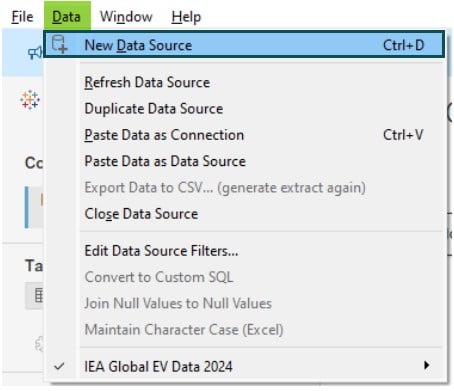Choose Refresh Data Source
Image resolution: width=454 pixels, height=391 pixels.
tap(147, 82)
